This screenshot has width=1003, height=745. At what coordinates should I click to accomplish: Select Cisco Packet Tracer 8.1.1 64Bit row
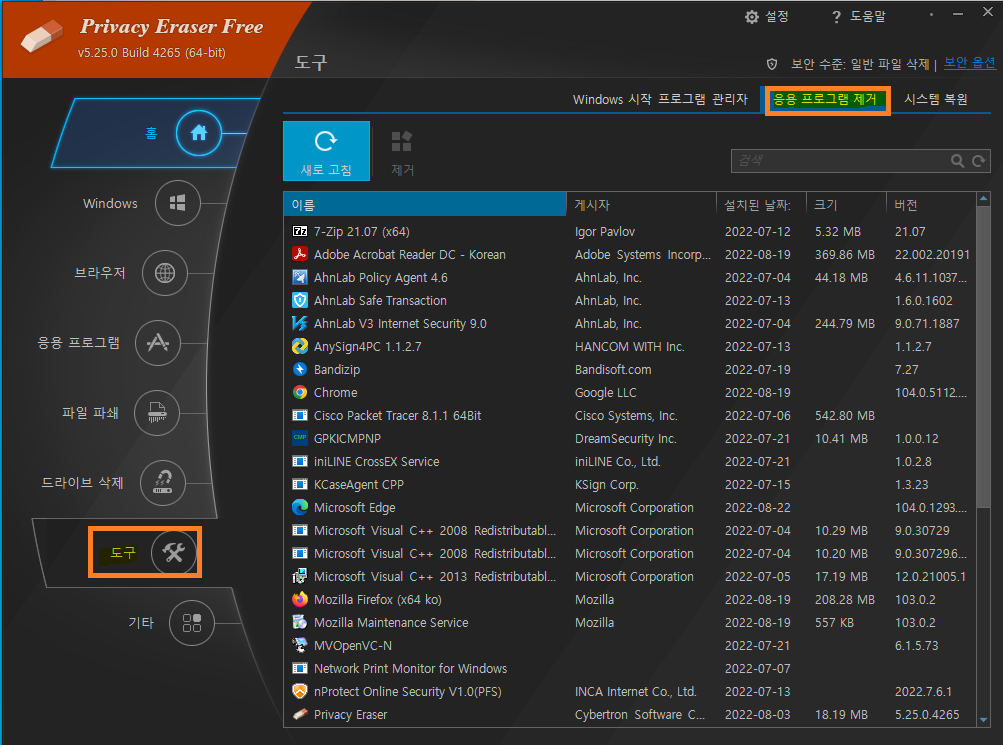(630, 416)
